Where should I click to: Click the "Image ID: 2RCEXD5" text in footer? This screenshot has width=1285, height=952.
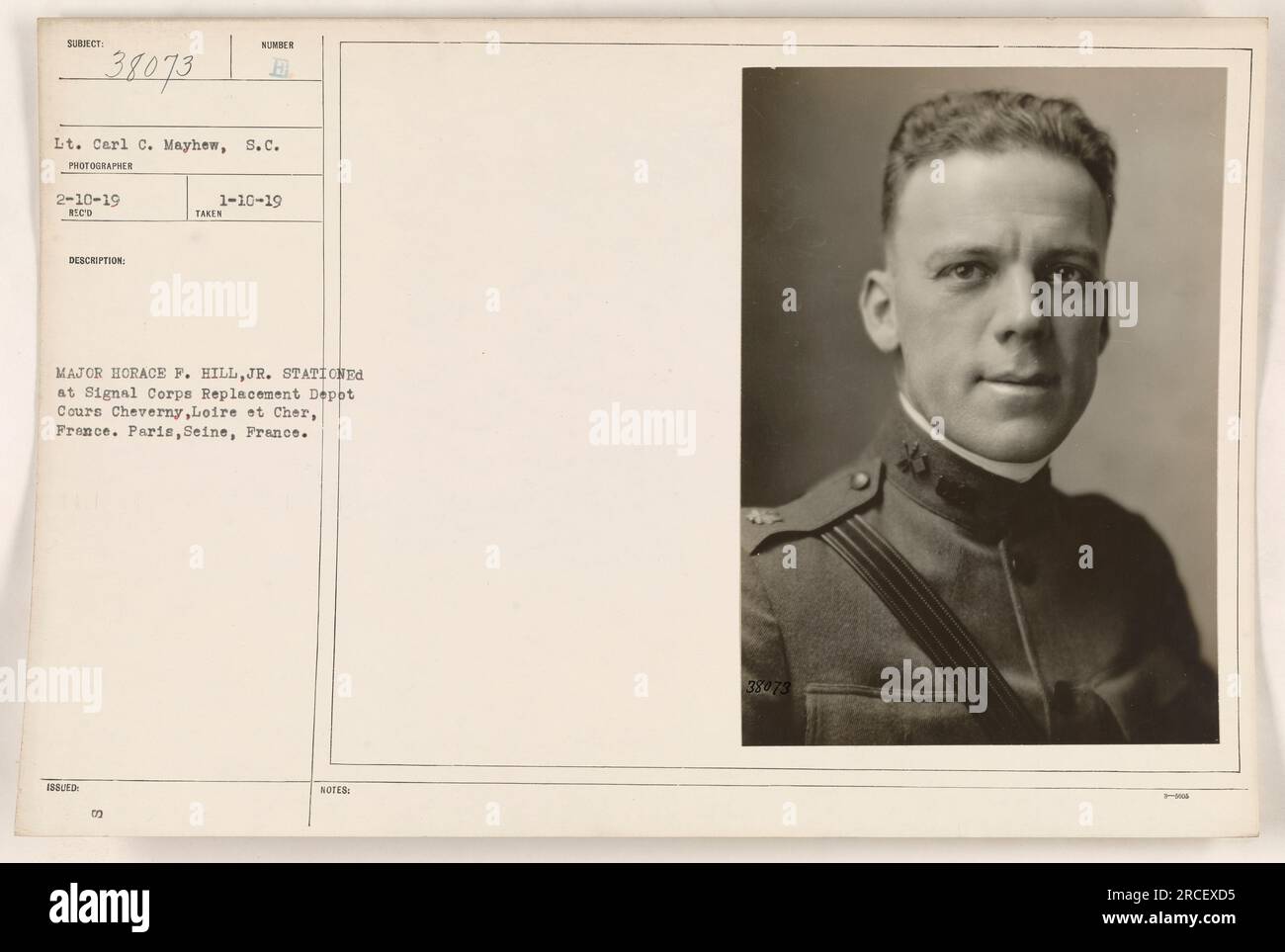click(x=1149, y=893)
